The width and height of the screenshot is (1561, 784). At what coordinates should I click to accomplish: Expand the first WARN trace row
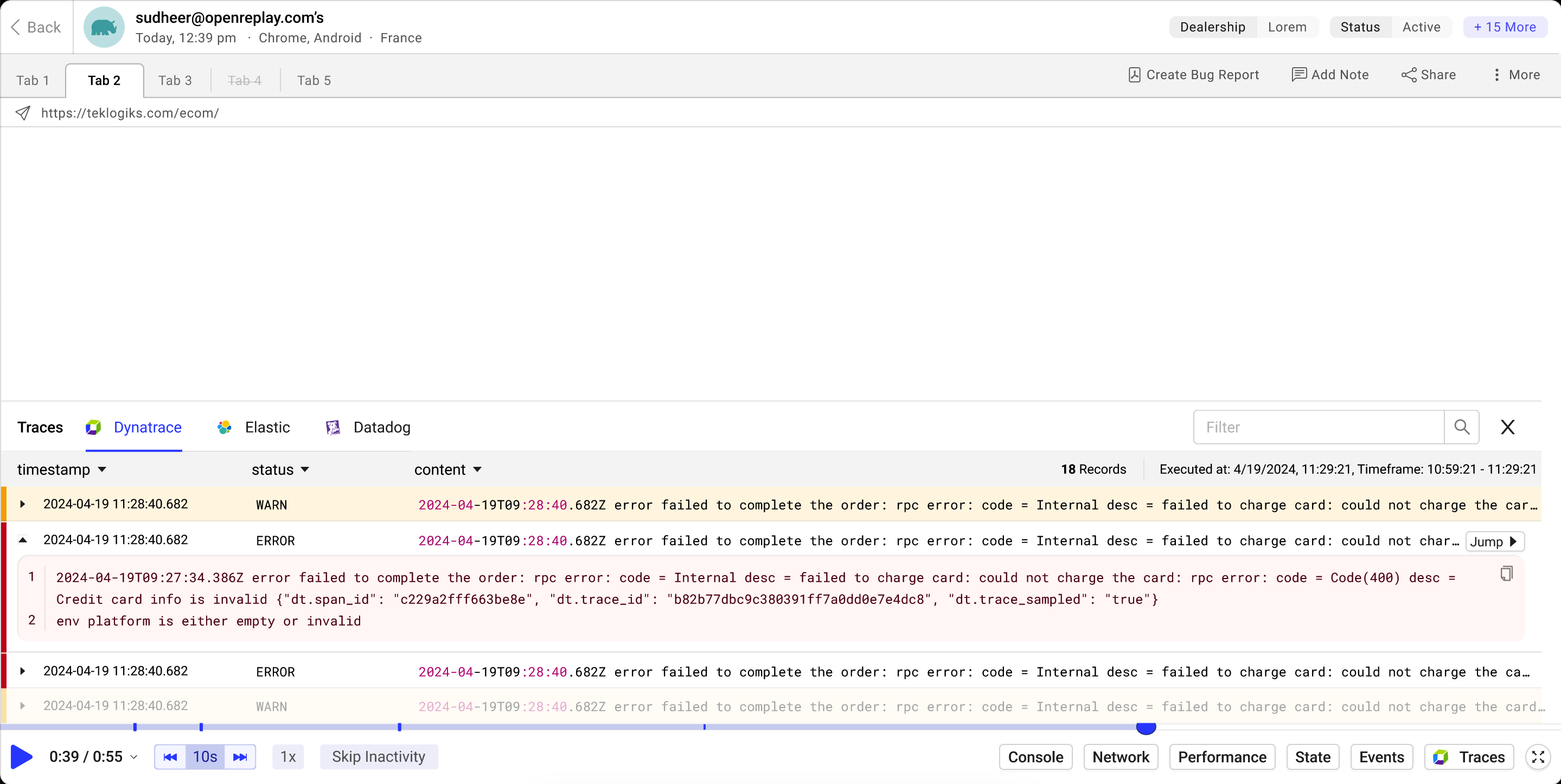(22, 503)
